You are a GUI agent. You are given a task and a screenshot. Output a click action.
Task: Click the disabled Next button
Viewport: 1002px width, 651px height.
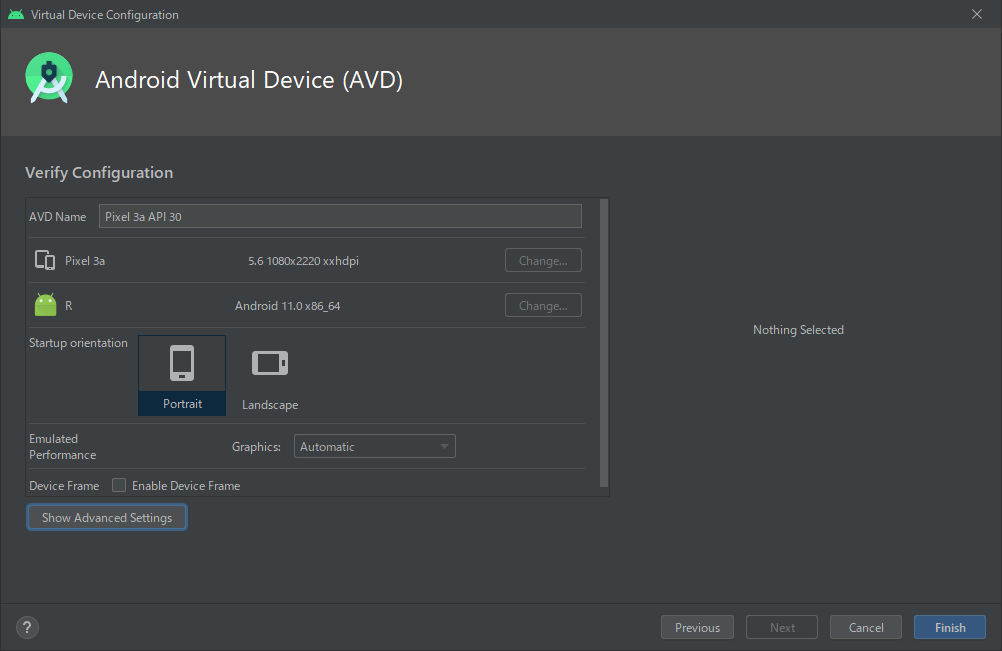click(782, 627)
